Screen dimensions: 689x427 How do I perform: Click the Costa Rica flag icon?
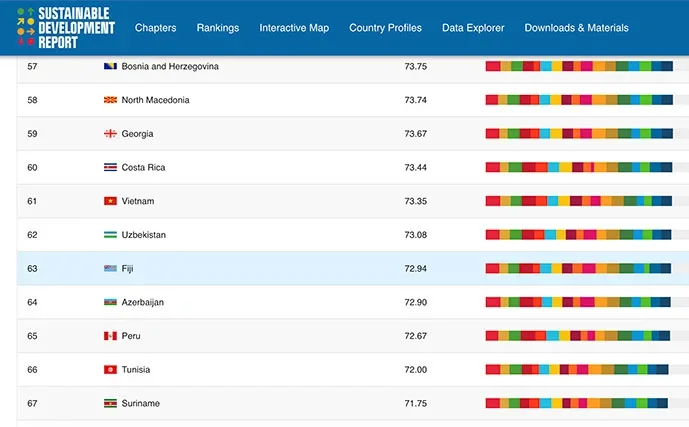pyautogui.click(x=110, y=167)
